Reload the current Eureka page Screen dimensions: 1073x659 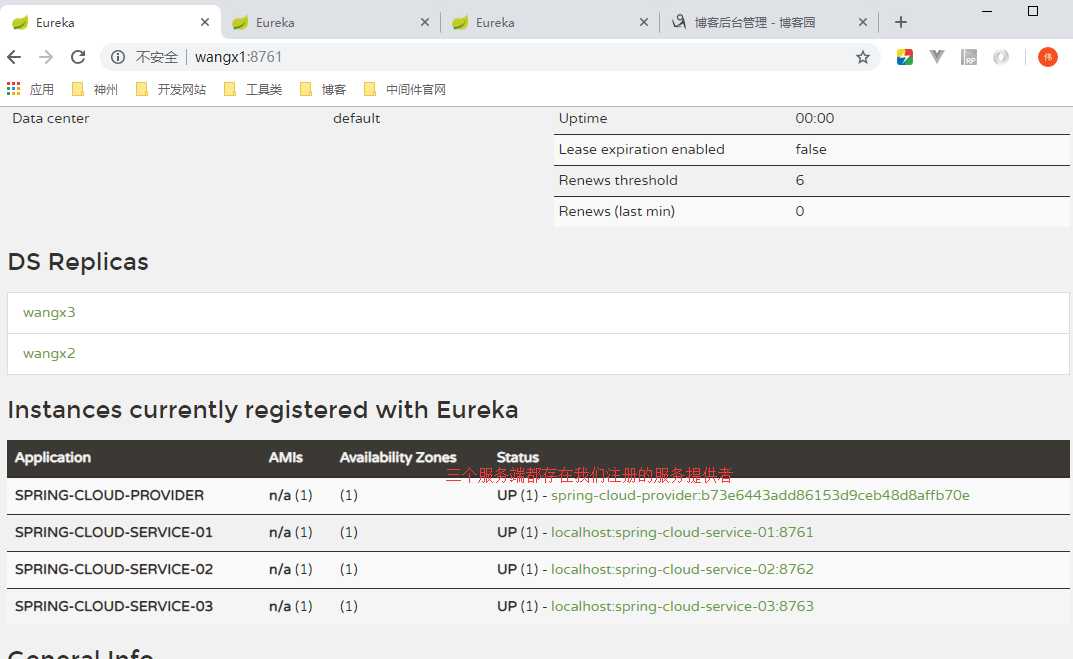pos(78,57)
